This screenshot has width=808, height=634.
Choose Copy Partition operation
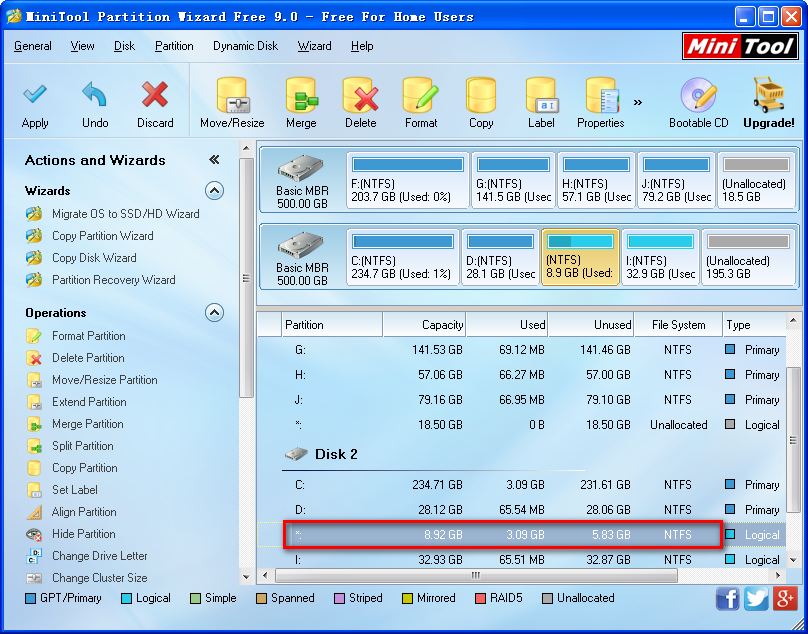[72, 469]
